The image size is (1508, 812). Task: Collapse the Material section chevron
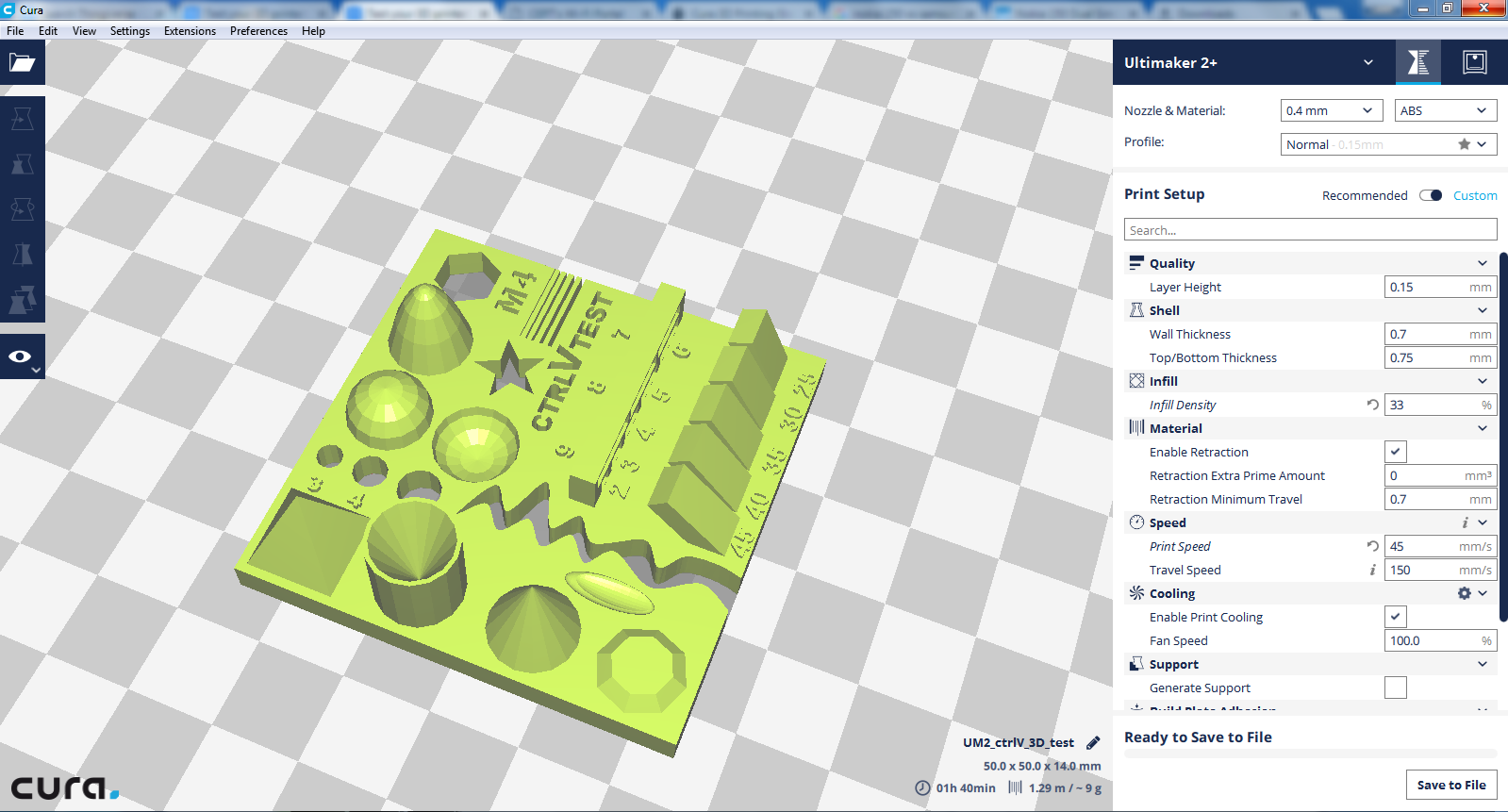tap(1483, 428)
